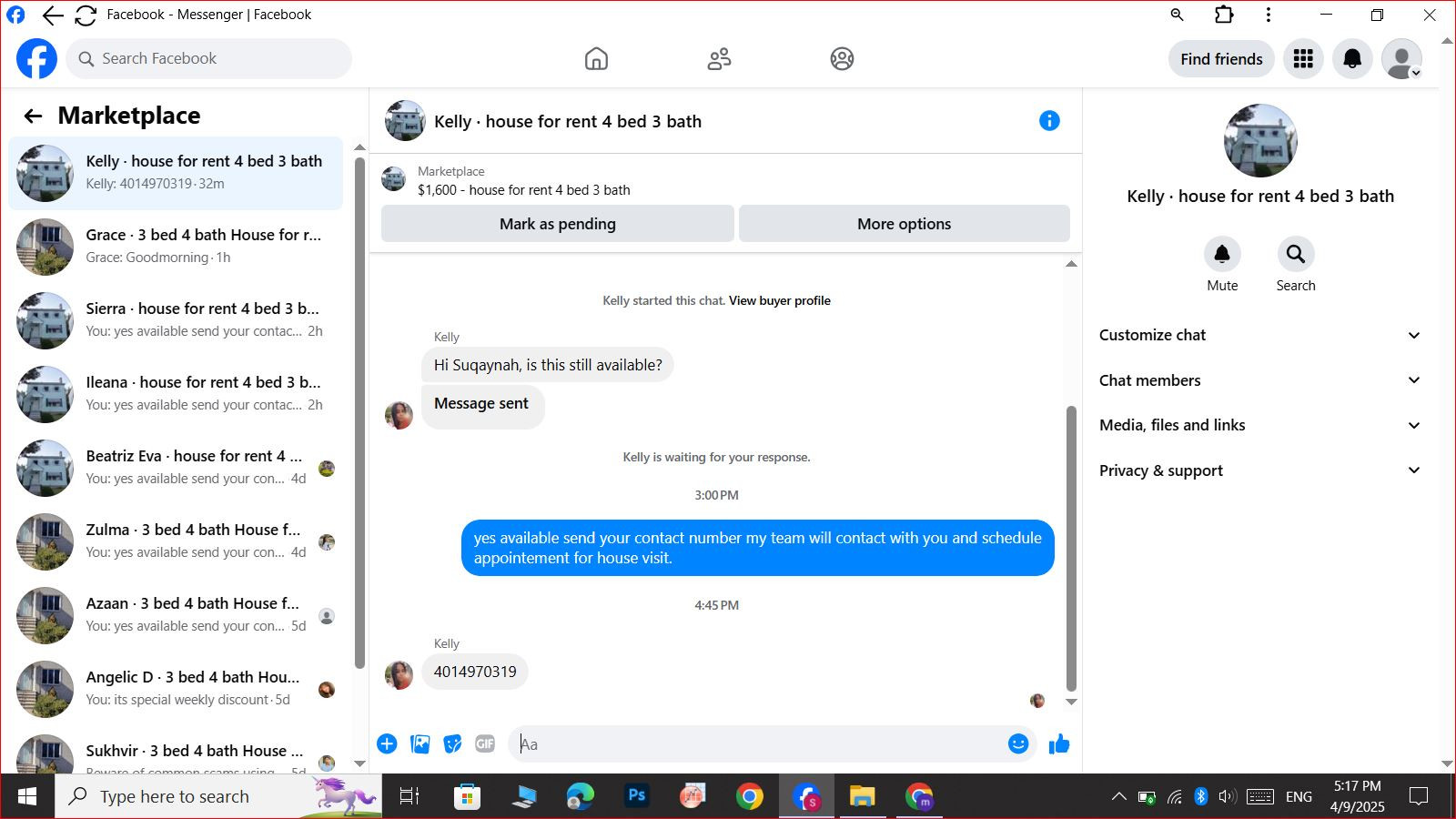Open the Windows notification center icon

[x=1418, y=796]
